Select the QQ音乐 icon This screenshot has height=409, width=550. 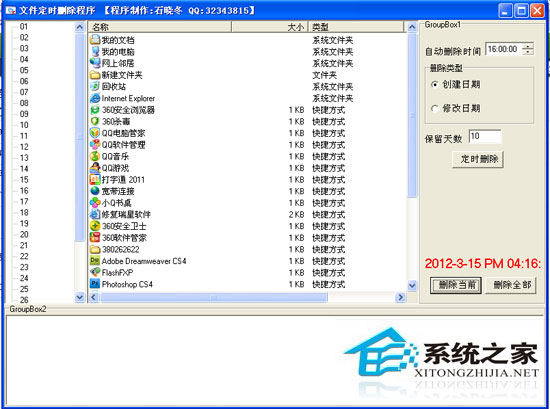pos(95,156)
